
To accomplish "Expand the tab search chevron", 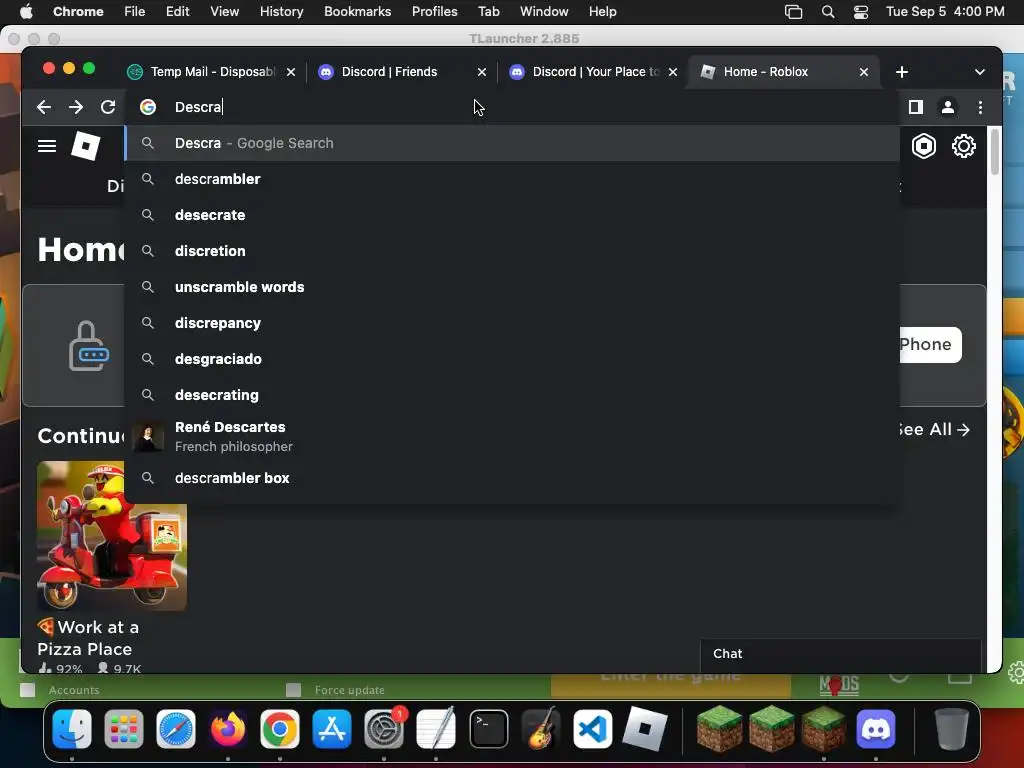I will tap(980, 72).
